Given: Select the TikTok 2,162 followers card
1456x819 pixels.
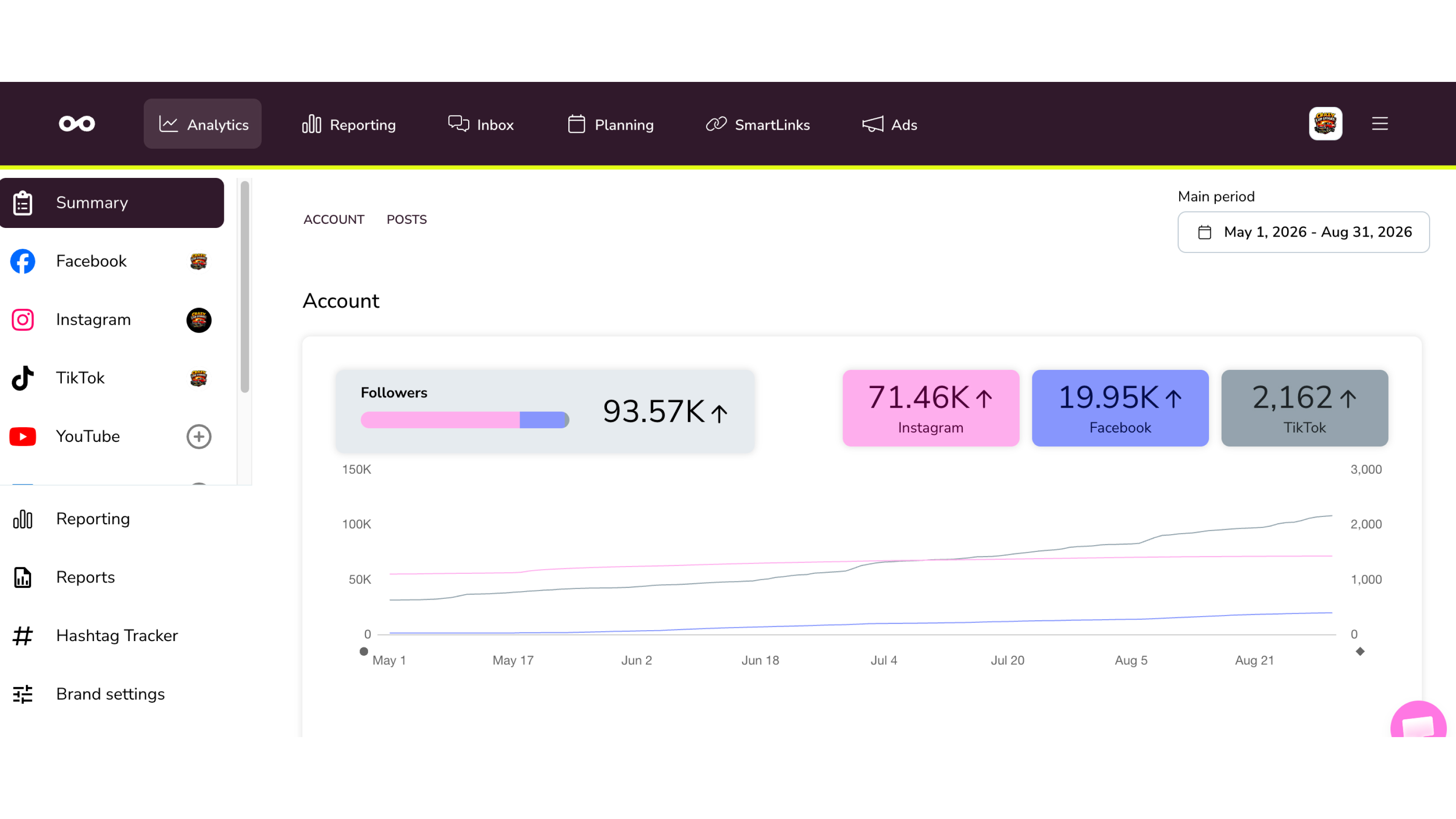Looking at the screenshot, I should (x=1304, y=408).
